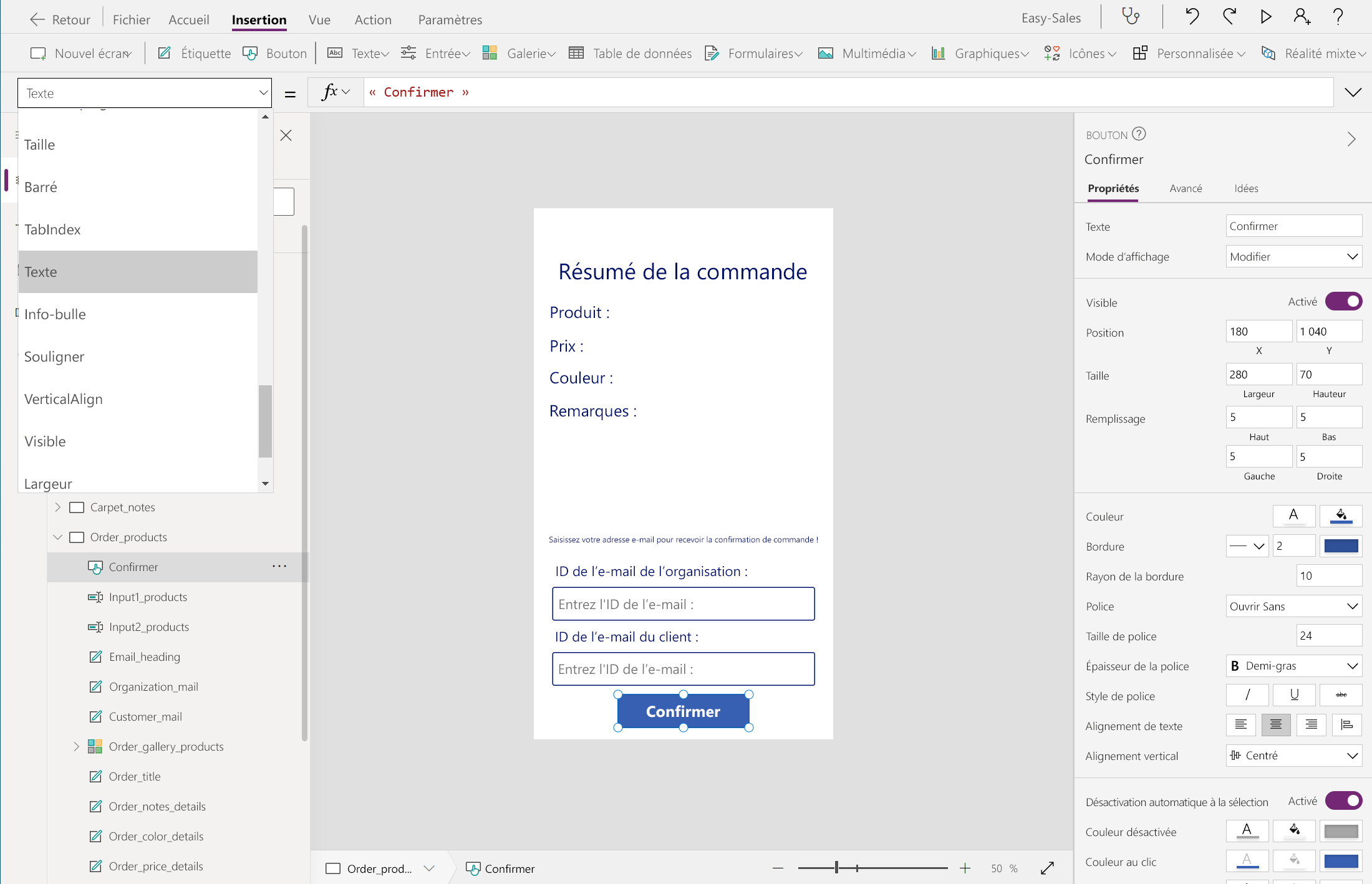Open the Vue tab
The width and height of the screenshot is (1372, 884).
point(319,19)
